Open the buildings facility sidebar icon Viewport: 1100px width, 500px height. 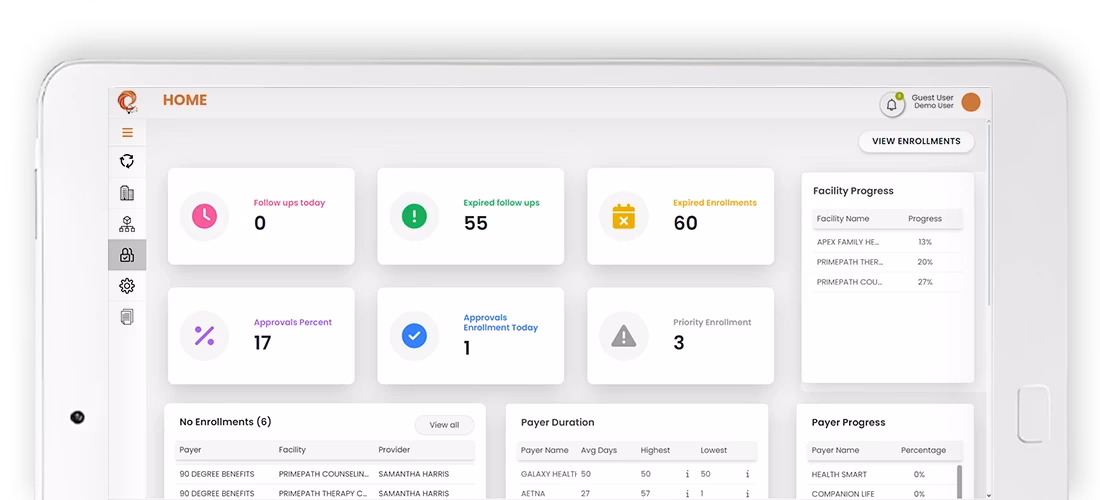127,193
